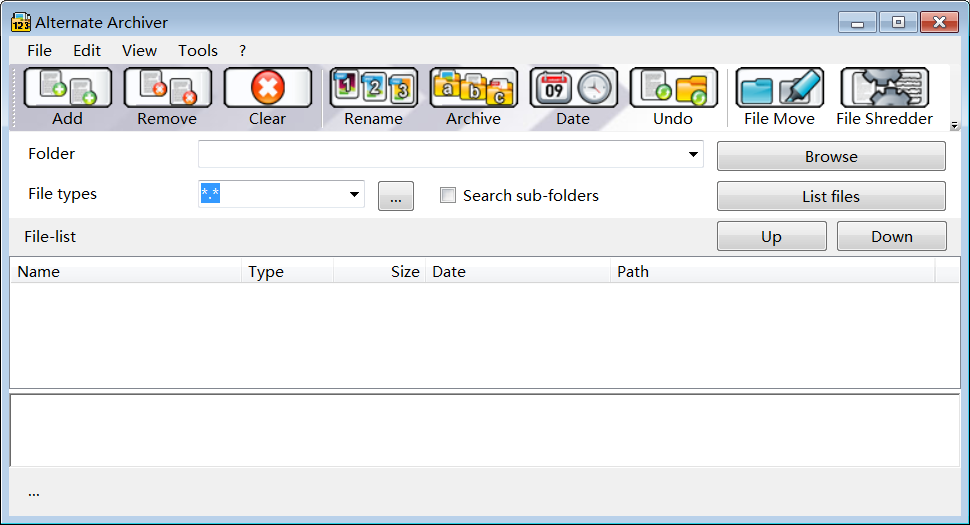The image size is (970, 525).
Task: Open the Rename tool
Action: pos(373,89)
